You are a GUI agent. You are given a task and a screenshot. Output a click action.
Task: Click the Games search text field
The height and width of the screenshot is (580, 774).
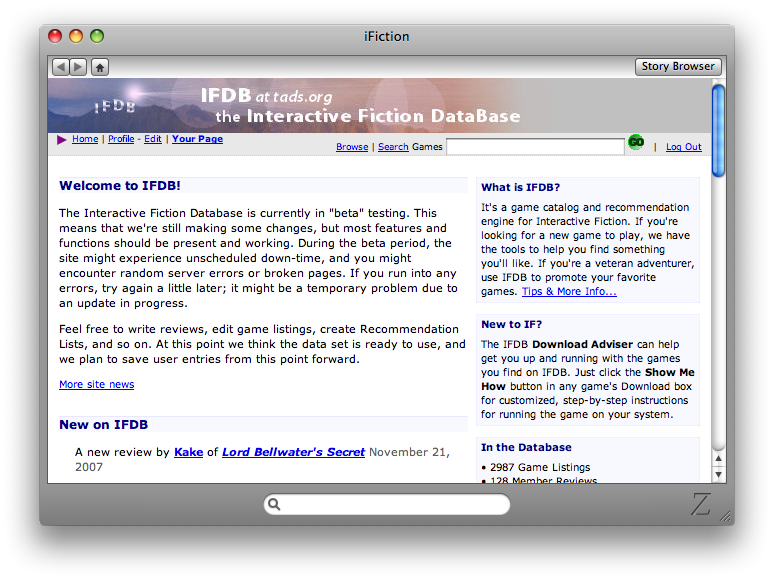535,147
